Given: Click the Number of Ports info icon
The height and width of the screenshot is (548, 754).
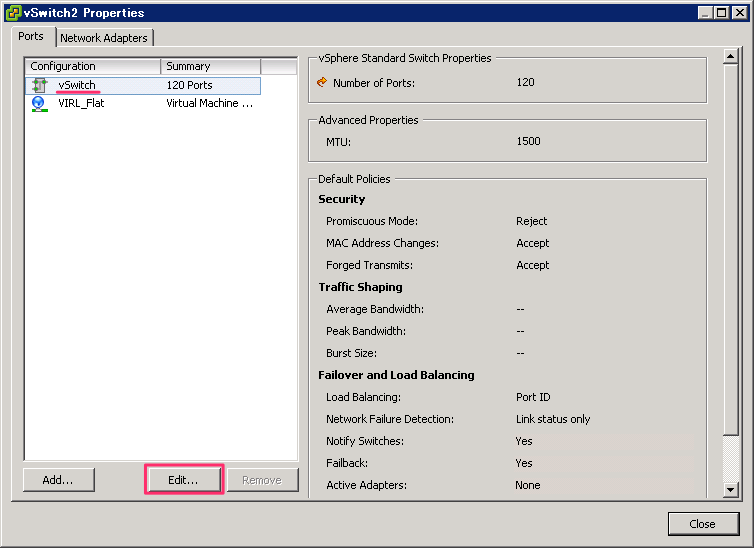Looking at the screenshot, I should click(322, 83).
